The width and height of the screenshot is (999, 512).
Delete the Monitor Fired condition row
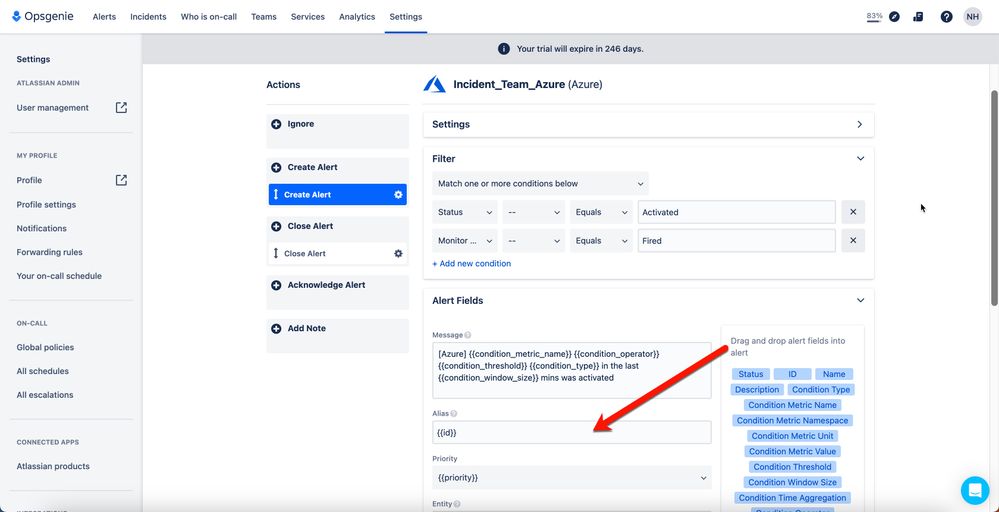853,241
